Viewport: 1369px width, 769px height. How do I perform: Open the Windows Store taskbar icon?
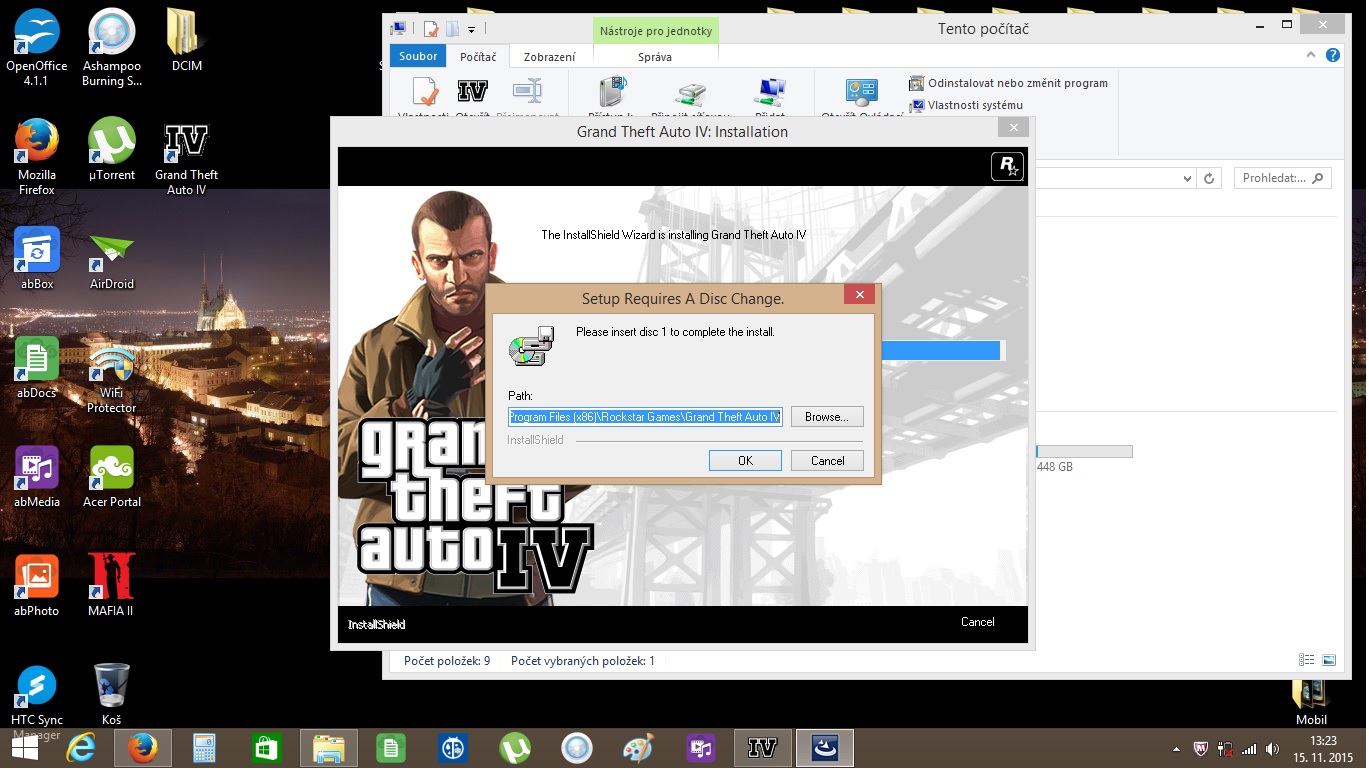click(x=267, y=747)
